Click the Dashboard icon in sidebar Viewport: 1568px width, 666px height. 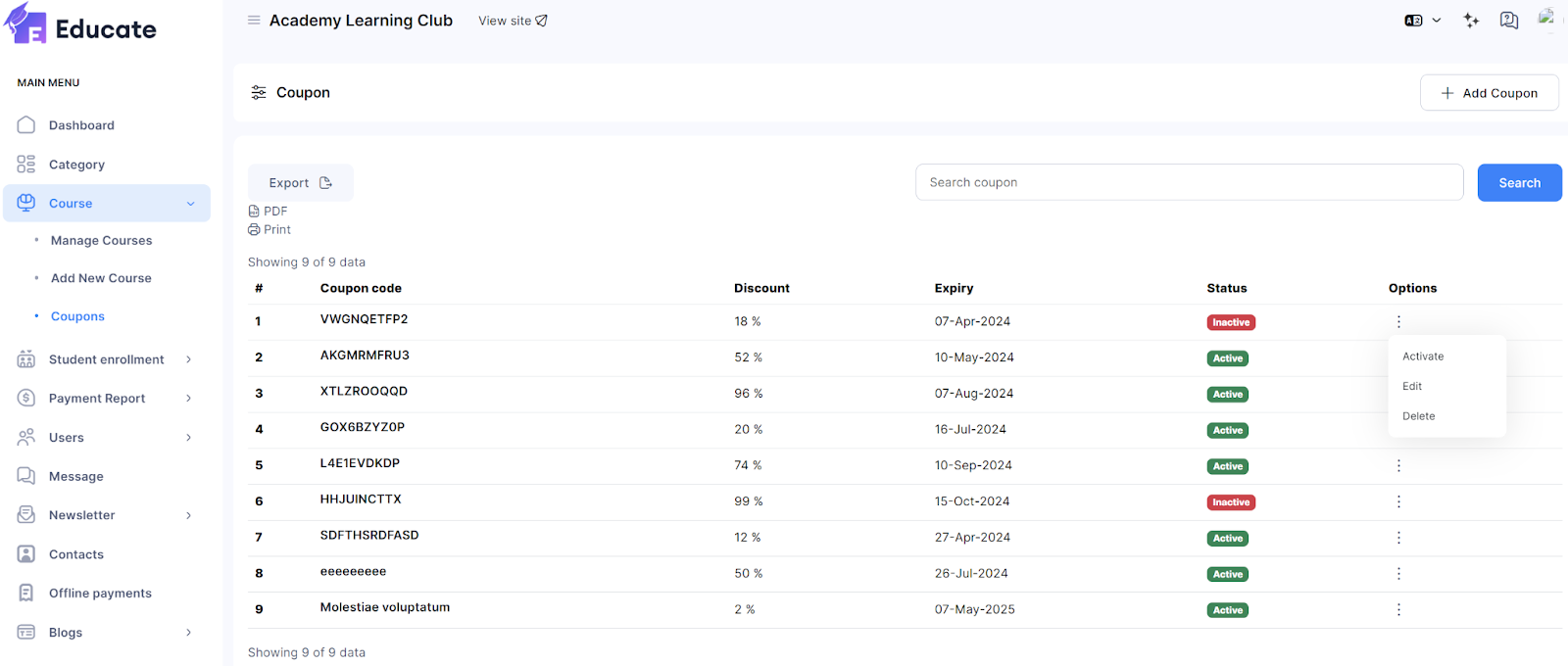click(26, 125)
